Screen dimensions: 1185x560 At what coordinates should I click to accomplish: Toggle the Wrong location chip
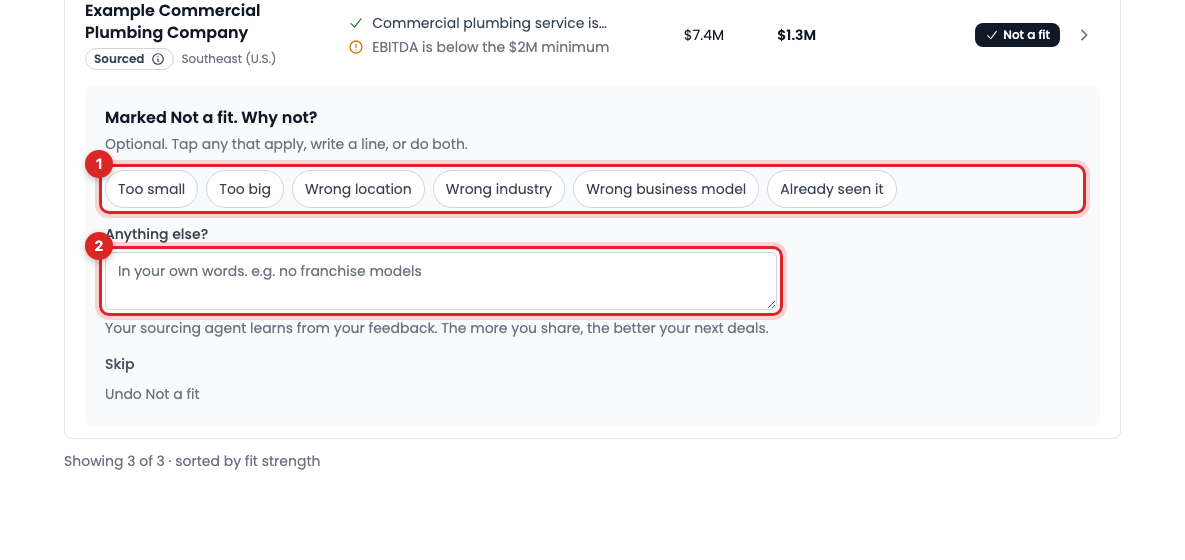(x=358, y=189)
